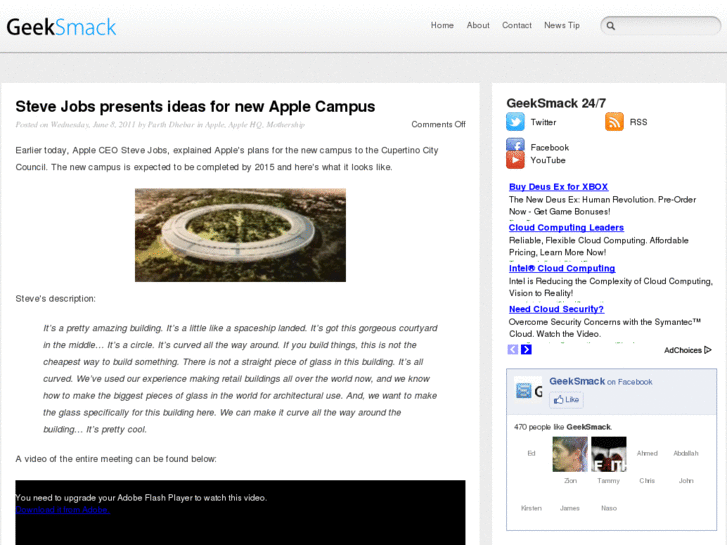Open Intel Cloud Computing ad link
Image resolution: width=727 pixels, height=545 pixels.
coord(562,268)
